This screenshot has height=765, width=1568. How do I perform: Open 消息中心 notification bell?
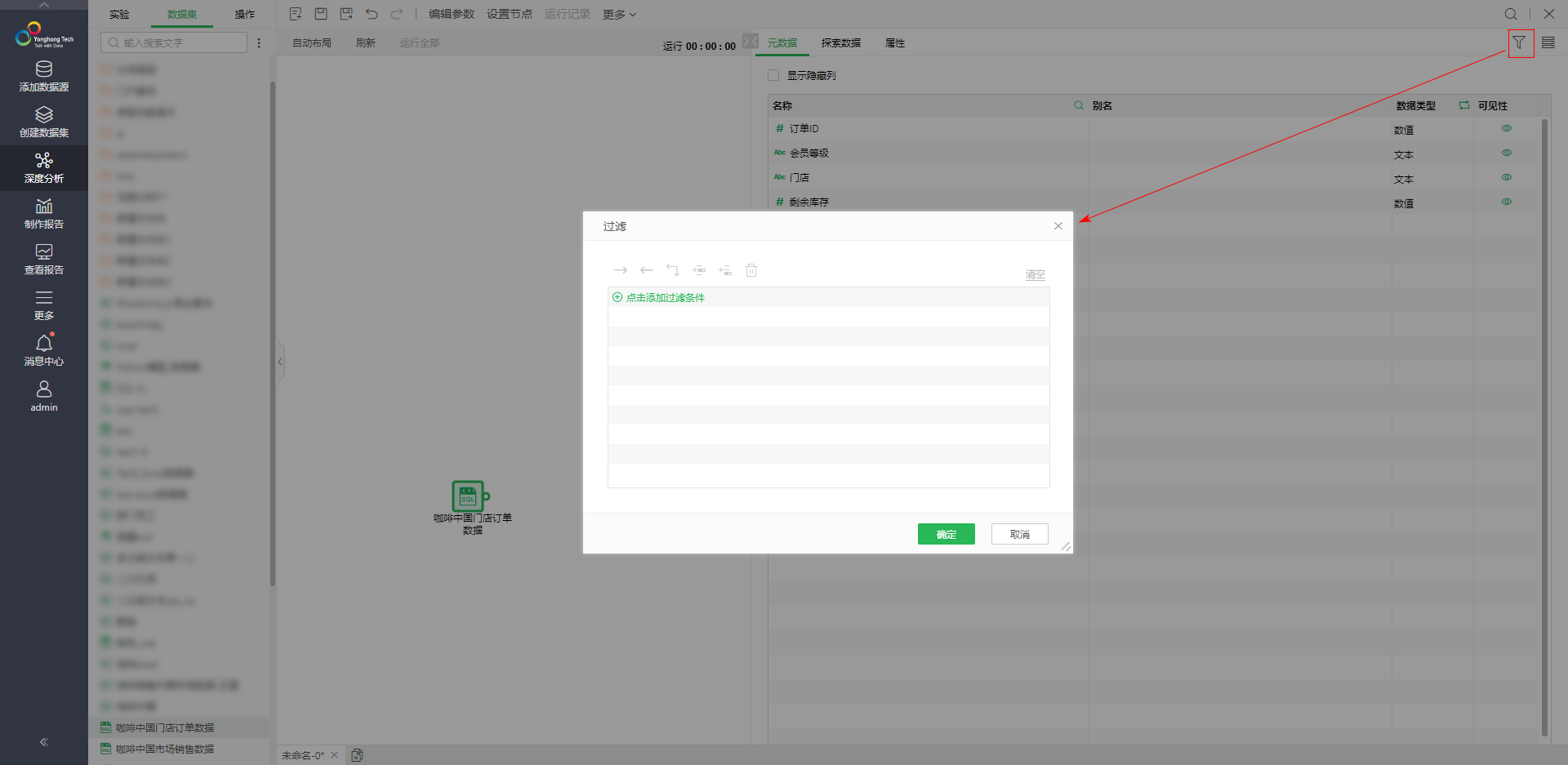click(x=44, y=350)
